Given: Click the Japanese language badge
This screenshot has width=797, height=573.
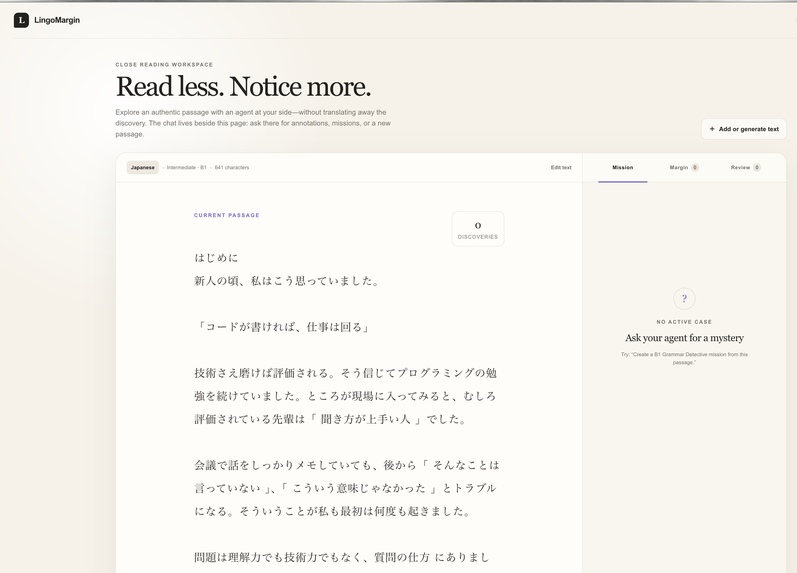Looking at the screenshot, I should pyautogui.click(x=143, y=167).
